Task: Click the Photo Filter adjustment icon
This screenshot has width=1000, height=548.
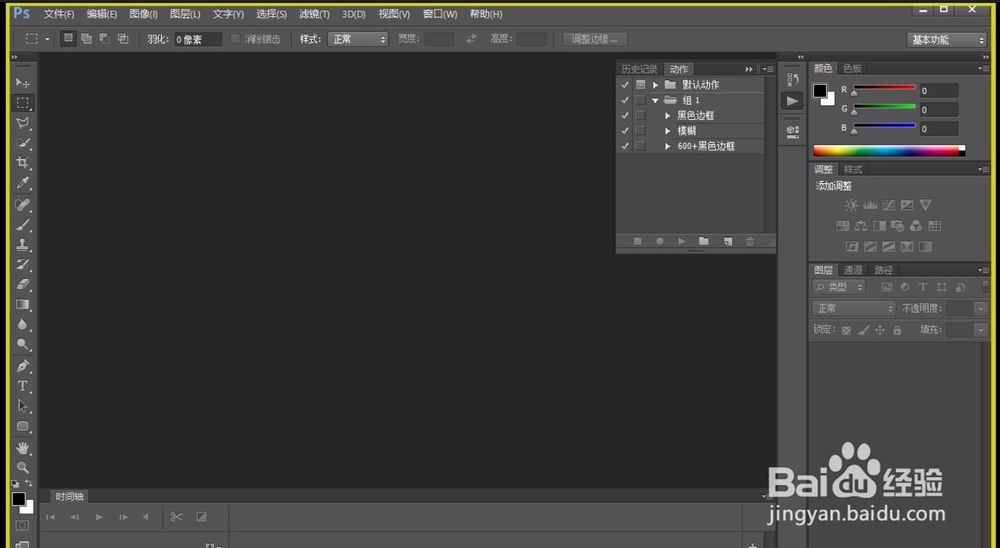Action: (x=897, y=226)
